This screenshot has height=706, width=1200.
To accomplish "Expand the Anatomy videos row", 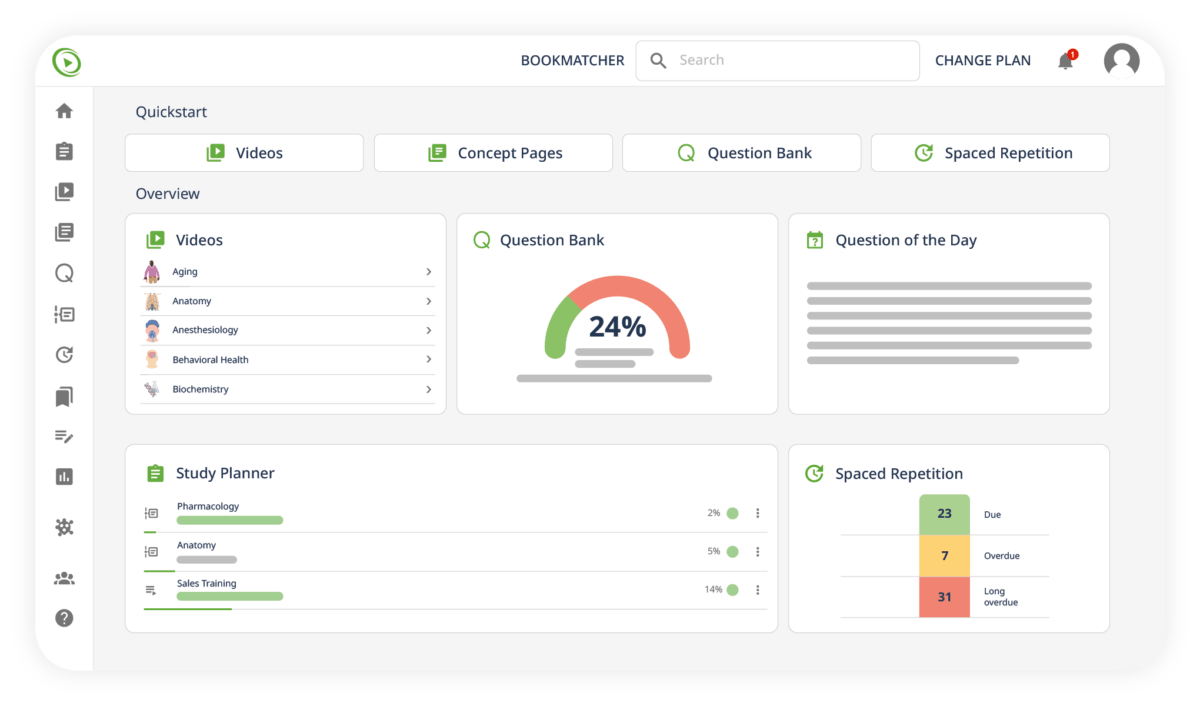I will pos(428,301).
